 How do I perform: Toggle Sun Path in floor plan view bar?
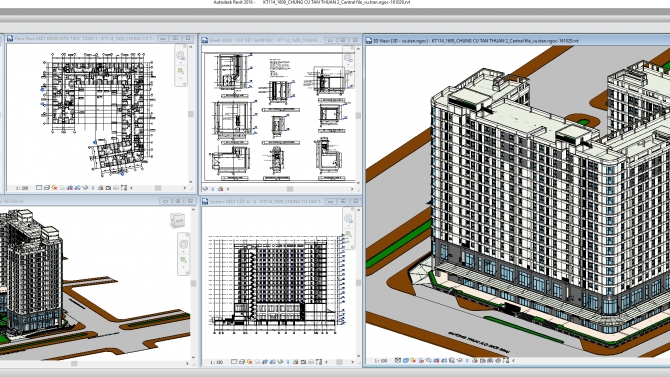[x=55, y=188]
